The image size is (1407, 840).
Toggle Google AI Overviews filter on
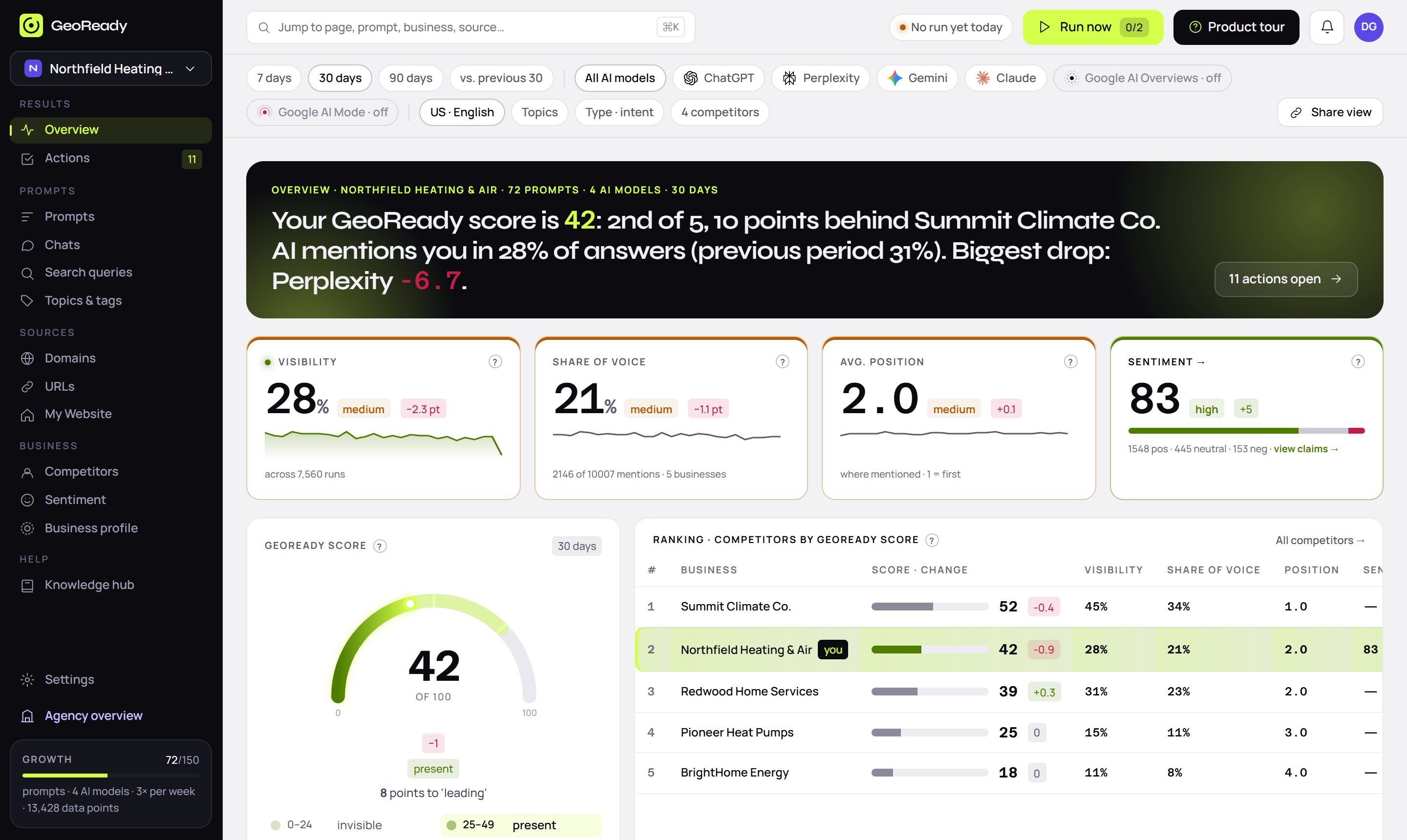(x=1142, y=78)
